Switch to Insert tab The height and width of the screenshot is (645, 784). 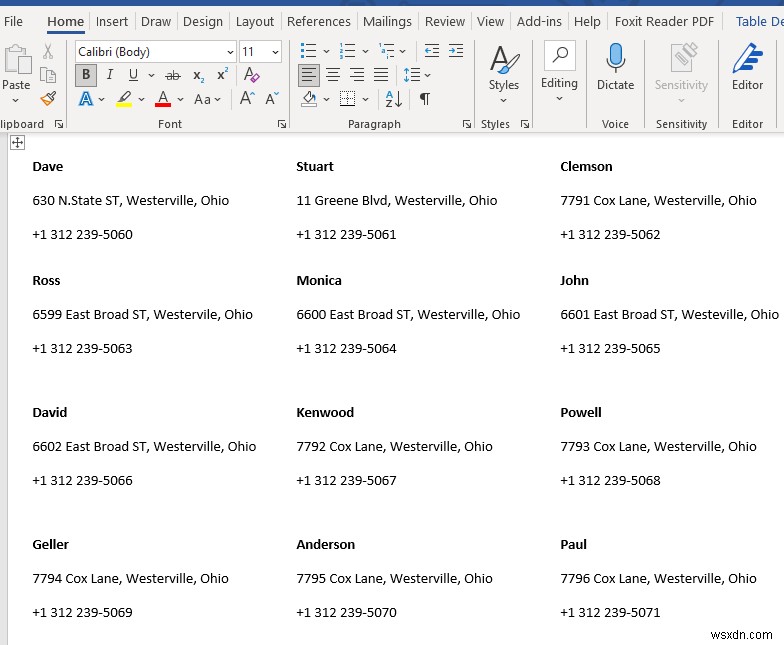click(x=112, y=22)
